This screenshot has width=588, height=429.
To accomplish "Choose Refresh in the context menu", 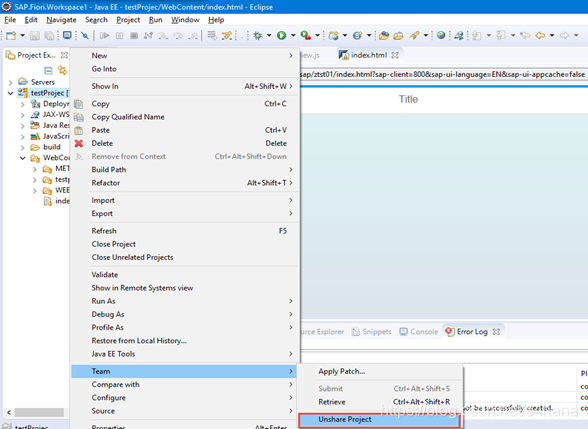I will click(x=185, y=231).
